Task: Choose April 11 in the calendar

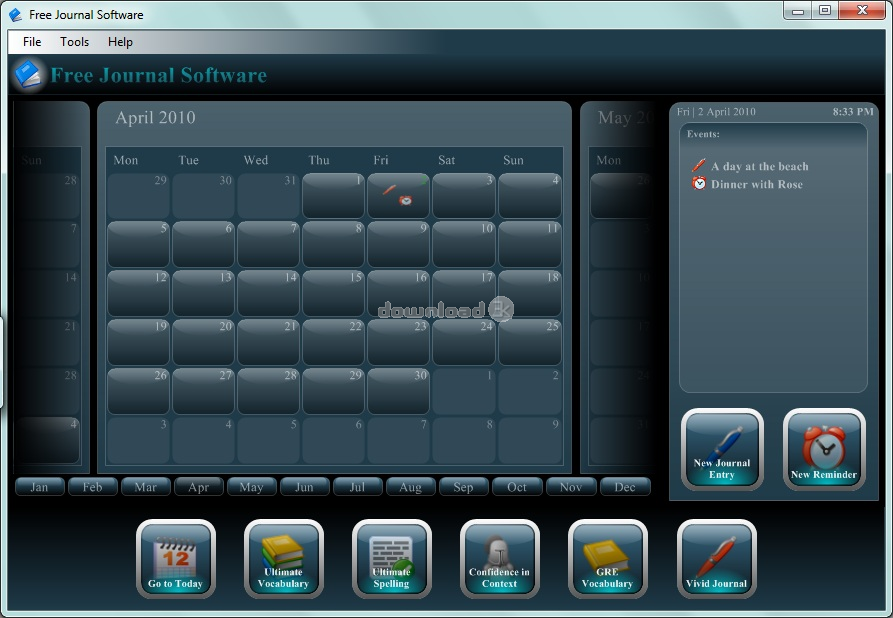Action: [x=530, y=244]
